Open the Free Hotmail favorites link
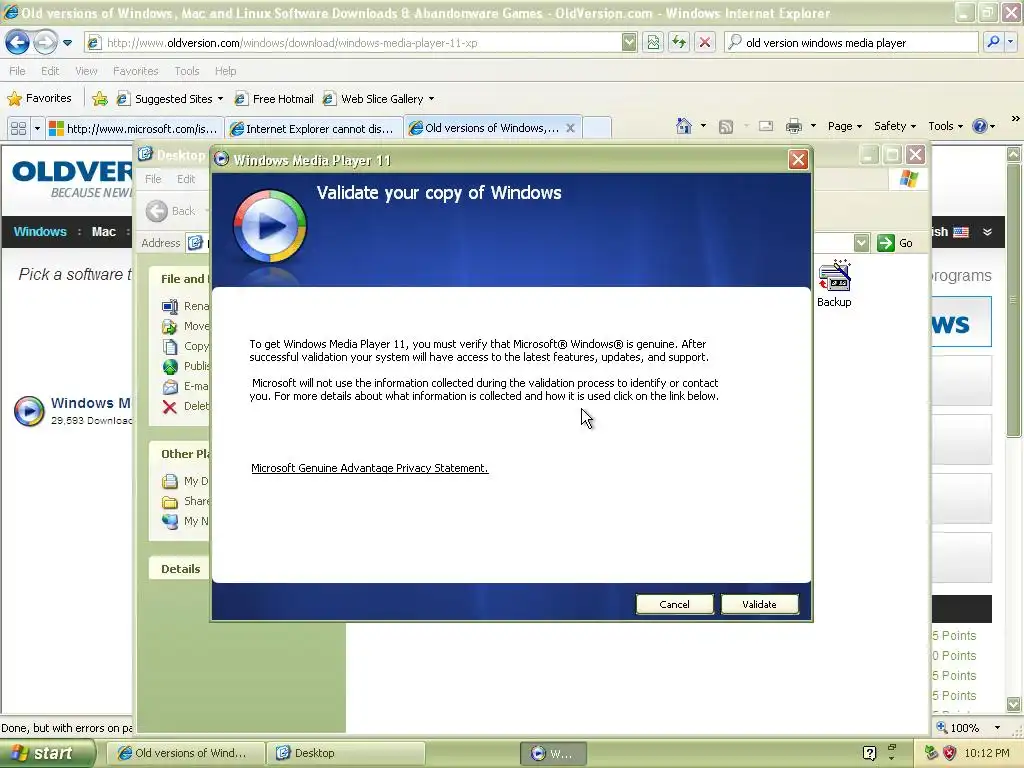This screenshot has height=768, width=1024. 274,99
